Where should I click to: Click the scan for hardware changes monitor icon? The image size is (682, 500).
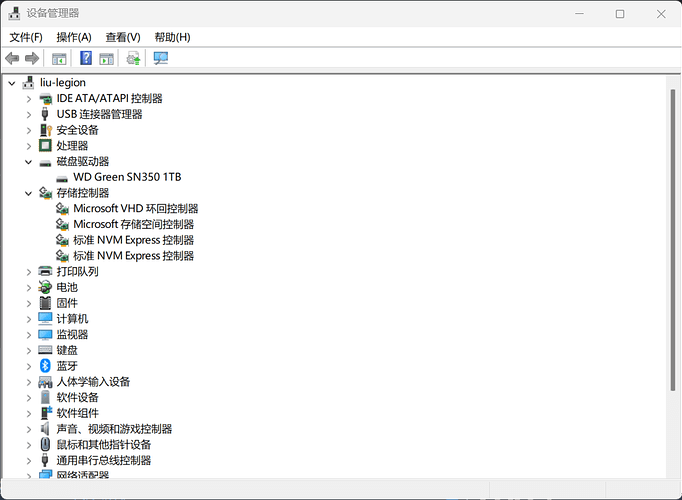160,58
